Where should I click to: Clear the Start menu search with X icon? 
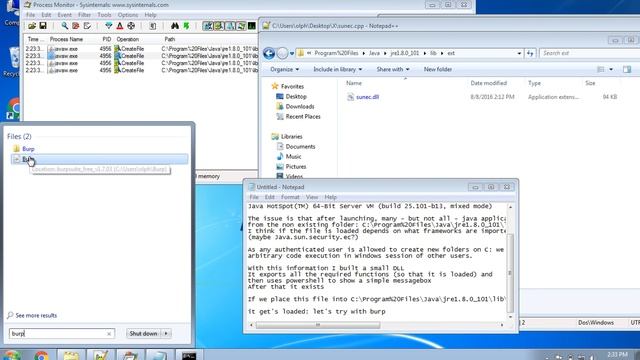click(109, 333)
